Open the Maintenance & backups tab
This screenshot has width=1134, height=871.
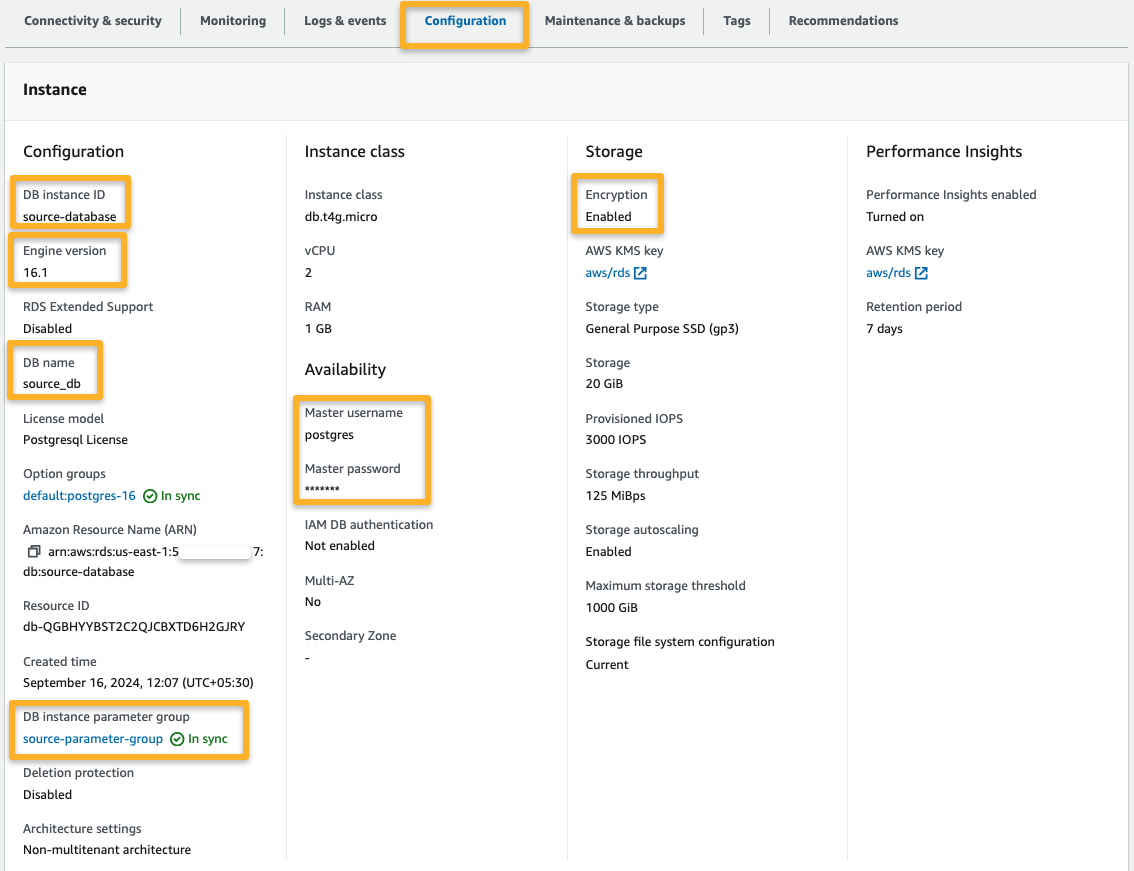point(614,20)
